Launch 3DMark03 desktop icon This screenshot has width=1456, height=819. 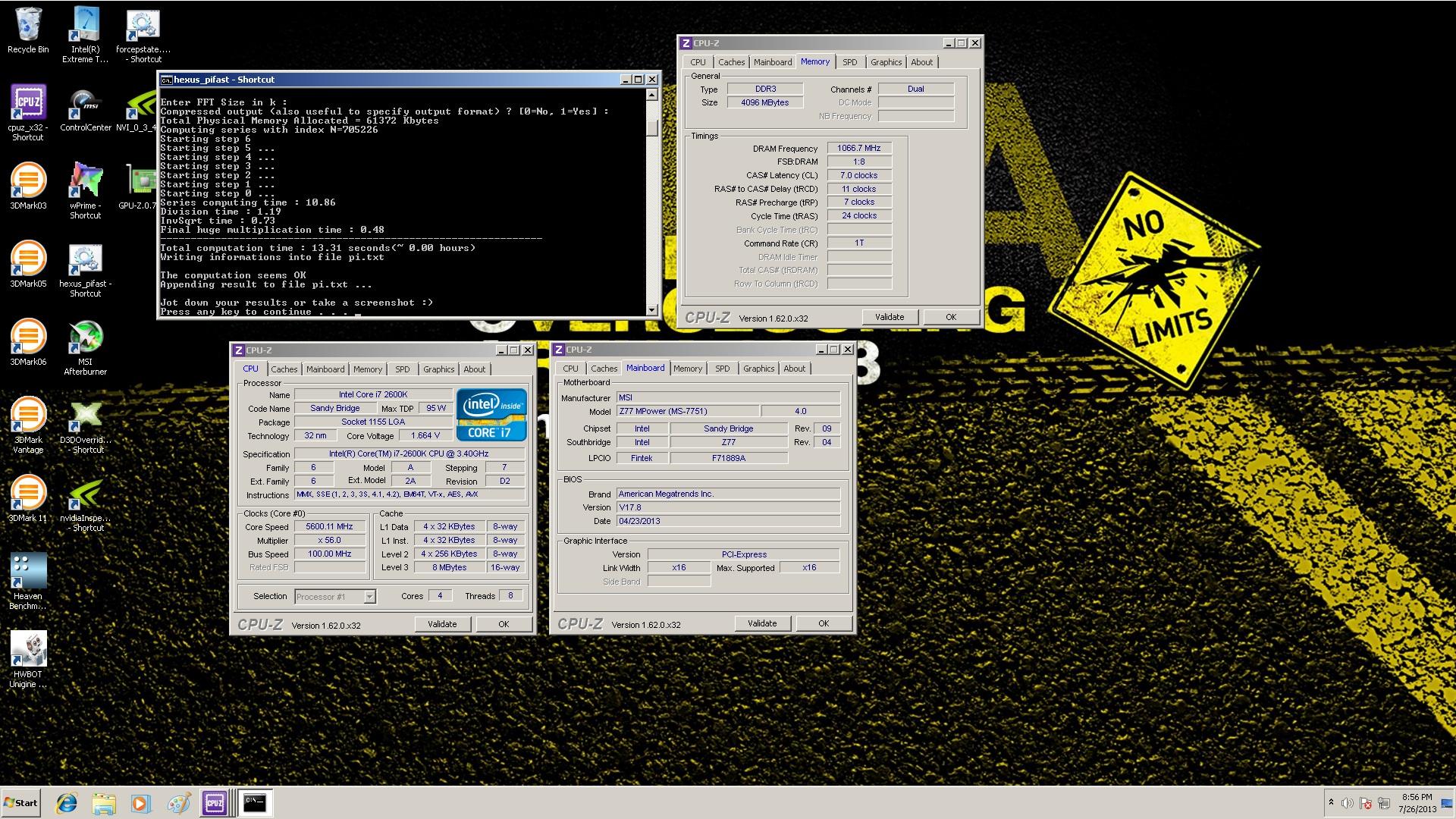coord(28,186)
